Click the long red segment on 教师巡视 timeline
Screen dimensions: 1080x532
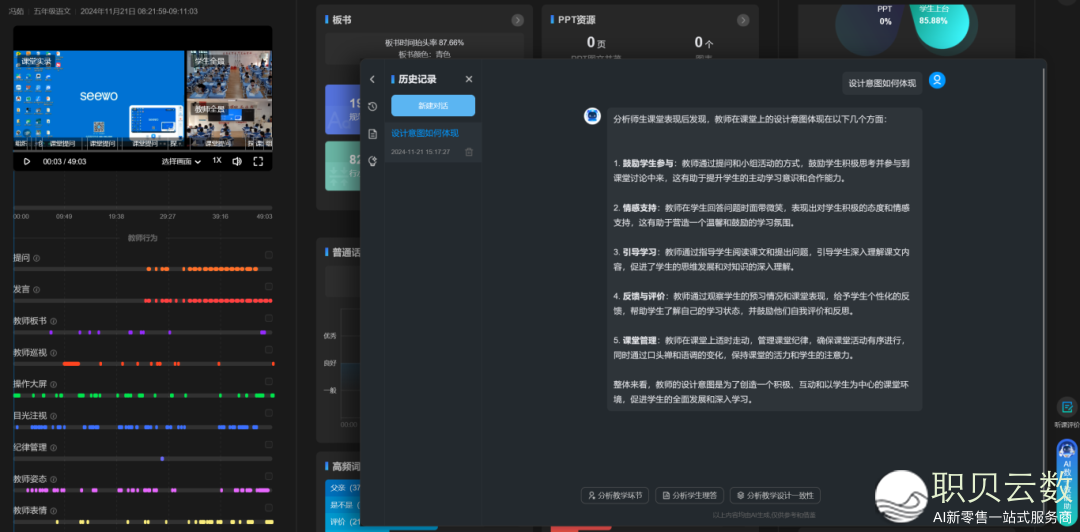[x=72, y=363]
